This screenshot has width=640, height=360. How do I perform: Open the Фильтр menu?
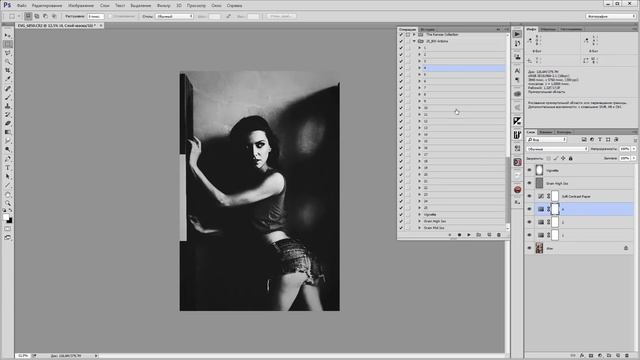(x=164, y=6)
